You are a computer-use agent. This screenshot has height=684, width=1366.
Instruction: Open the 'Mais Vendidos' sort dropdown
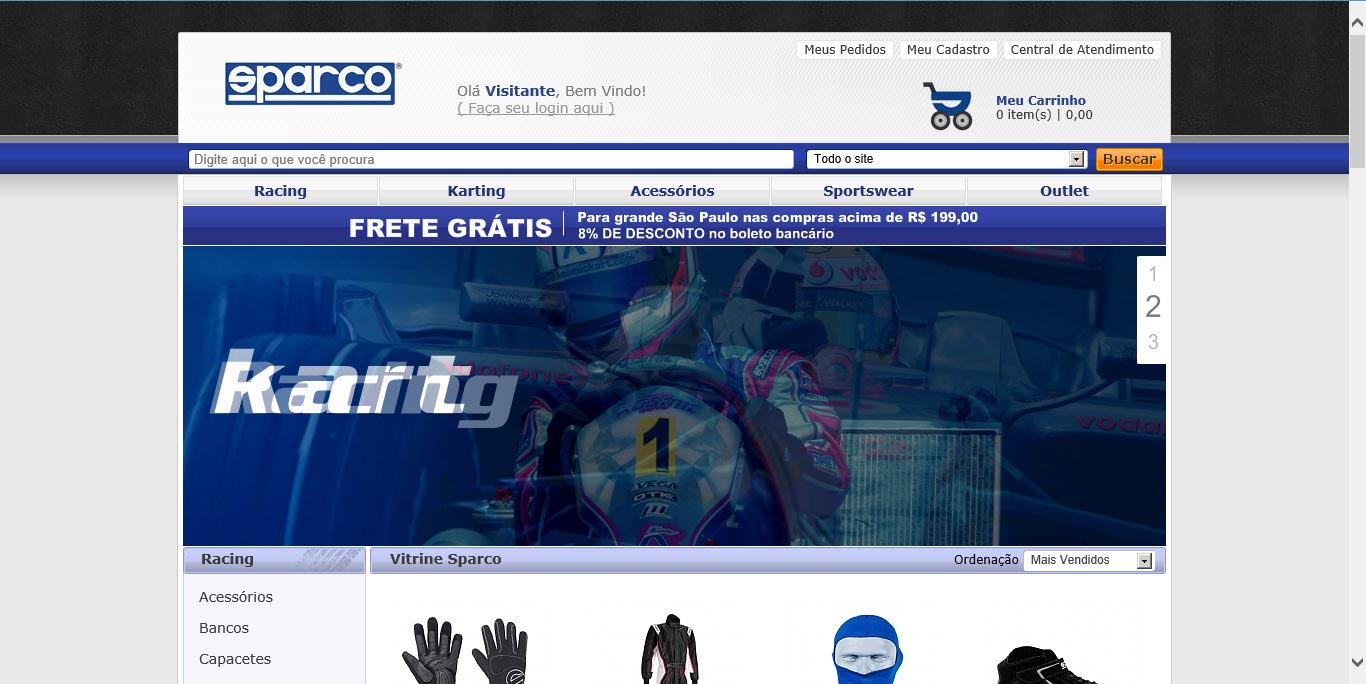tap(1088, 560)
